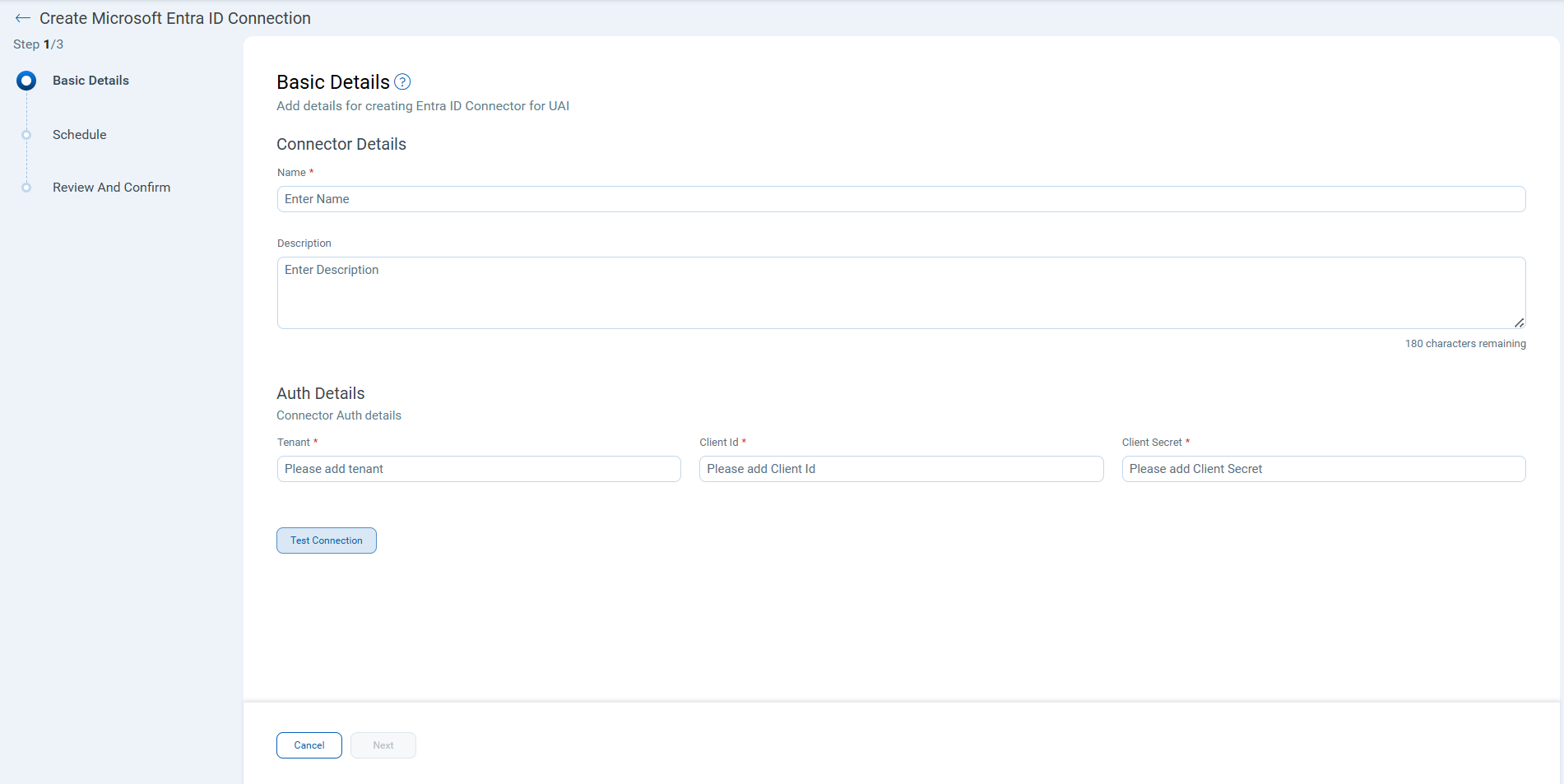Focus the Tenant input field
The width and height of the screenshot is (1564, 784).
pyautogui.click(x=479, y=469)
